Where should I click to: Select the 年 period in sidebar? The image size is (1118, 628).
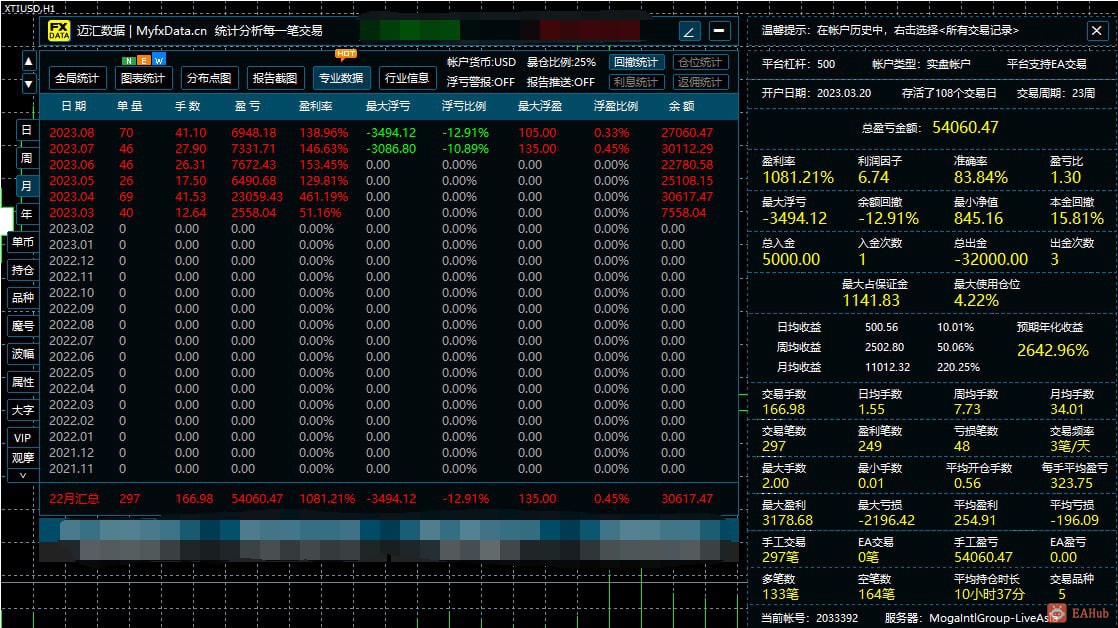[x=26, y=214]
